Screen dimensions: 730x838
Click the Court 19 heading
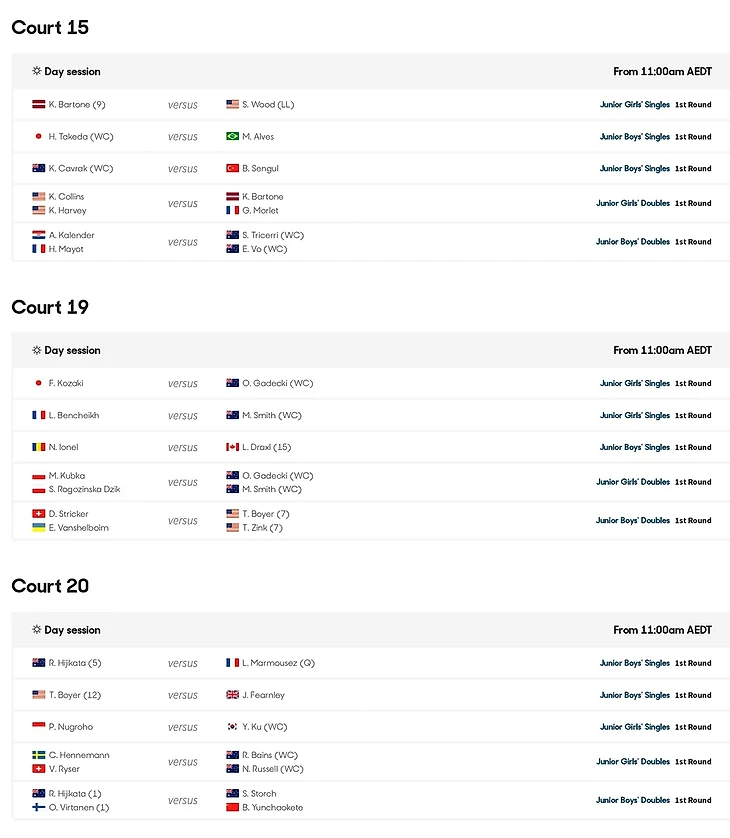[50, 307]
